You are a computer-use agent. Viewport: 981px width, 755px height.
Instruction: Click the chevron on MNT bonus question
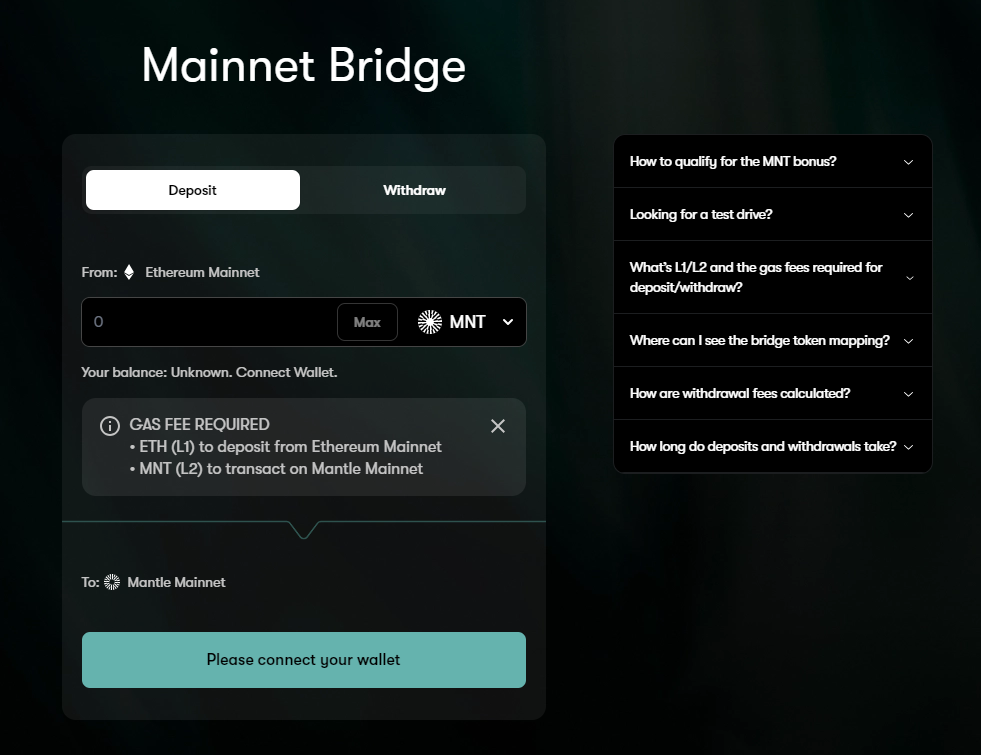[908, 162]
